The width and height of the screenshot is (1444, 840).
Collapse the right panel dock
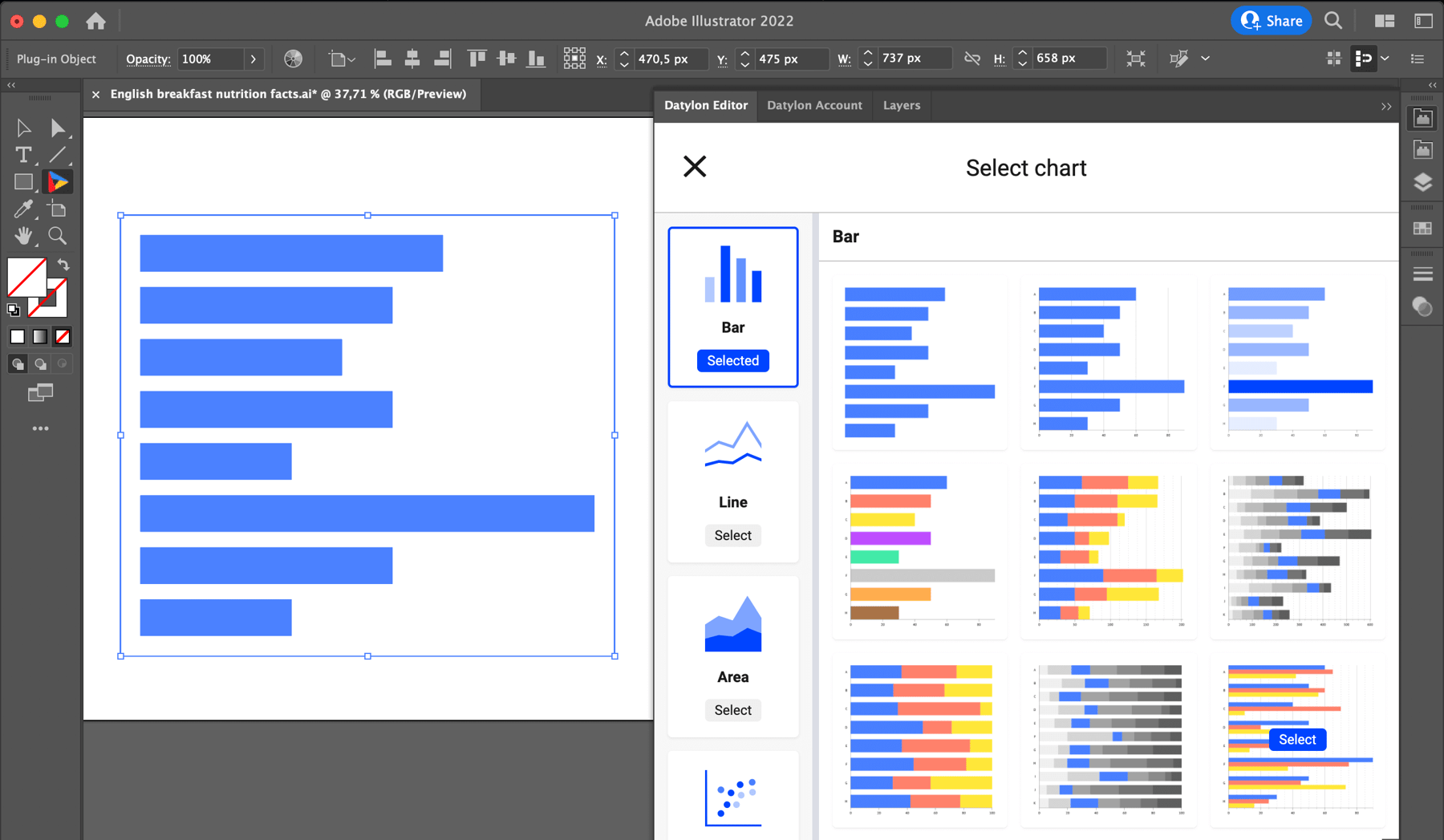coord(1433,85)
